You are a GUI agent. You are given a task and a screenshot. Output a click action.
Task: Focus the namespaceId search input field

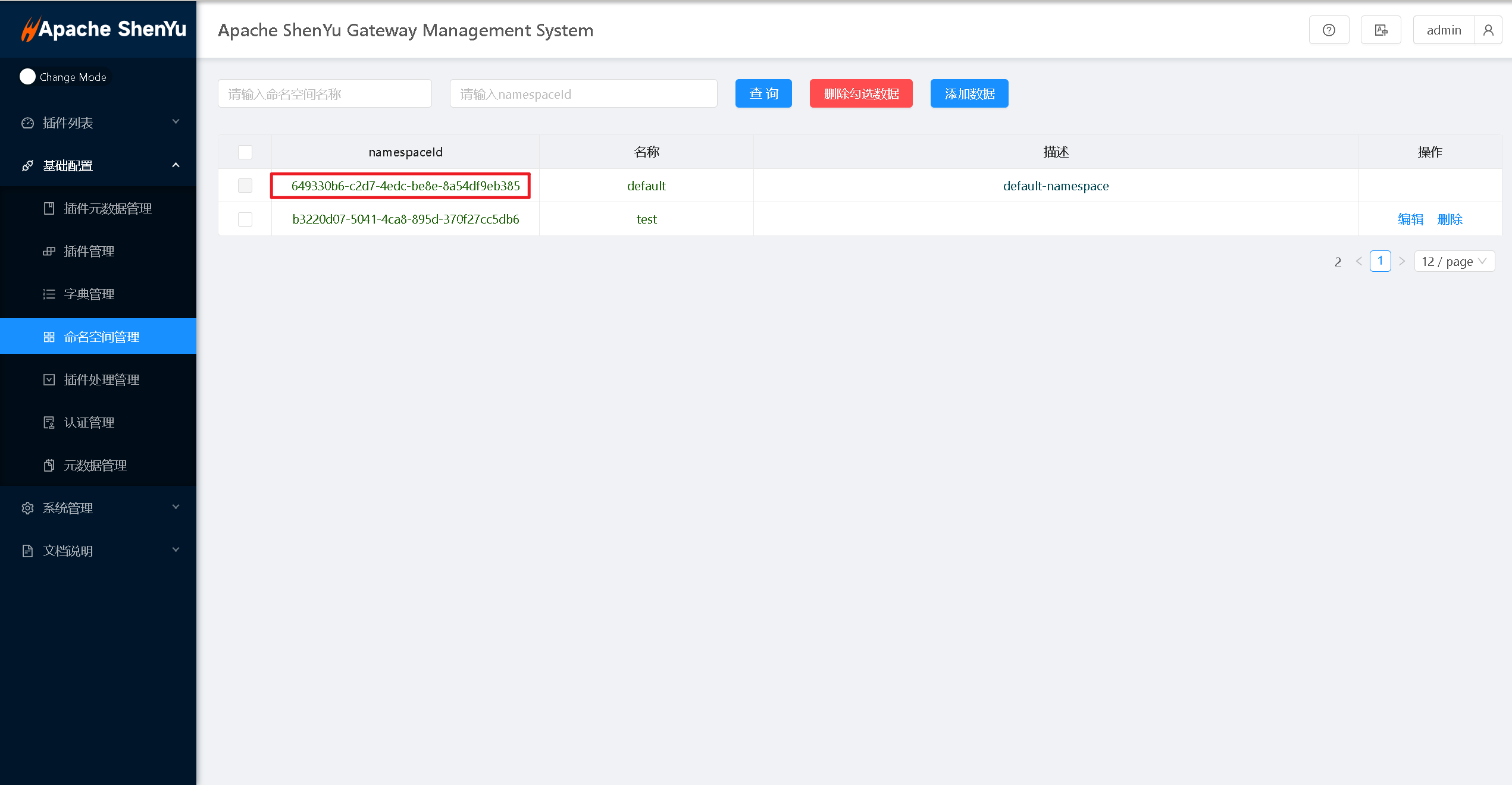coord(583,94)
